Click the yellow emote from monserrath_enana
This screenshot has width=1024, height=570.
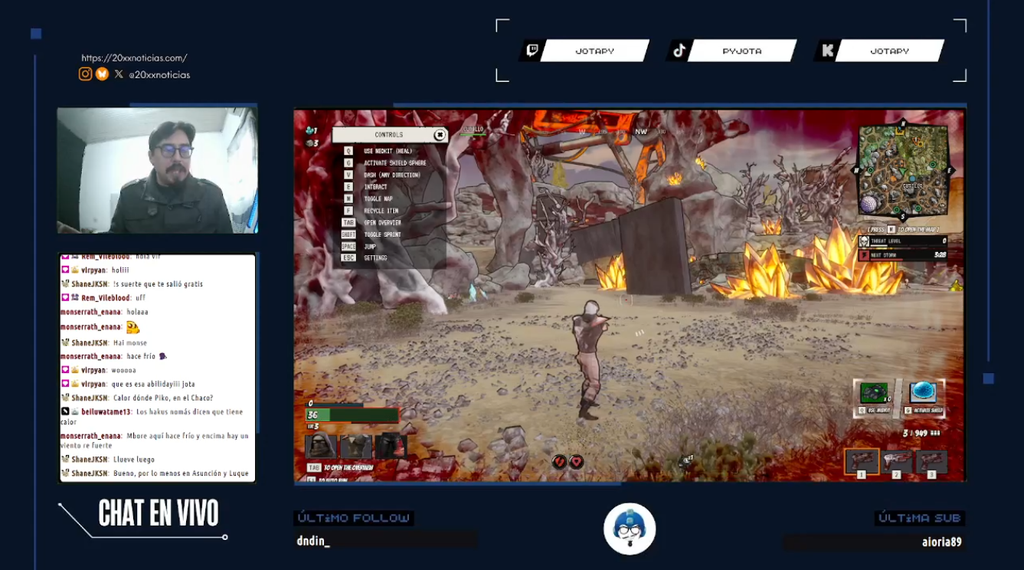coord(133,327)
